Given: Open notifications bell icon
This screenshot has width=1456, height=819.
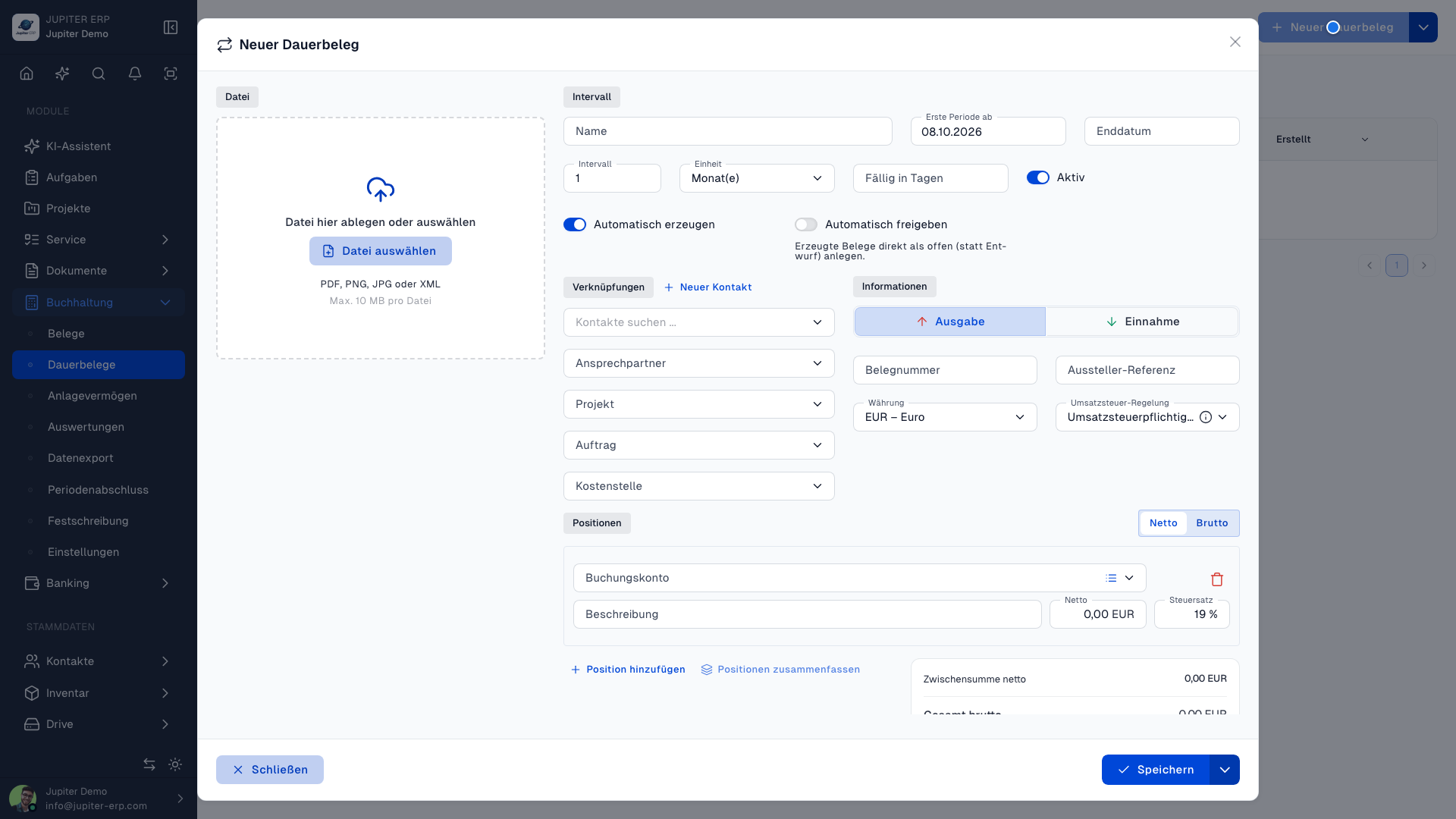Looking at the screenshot, I should point(135,74).
